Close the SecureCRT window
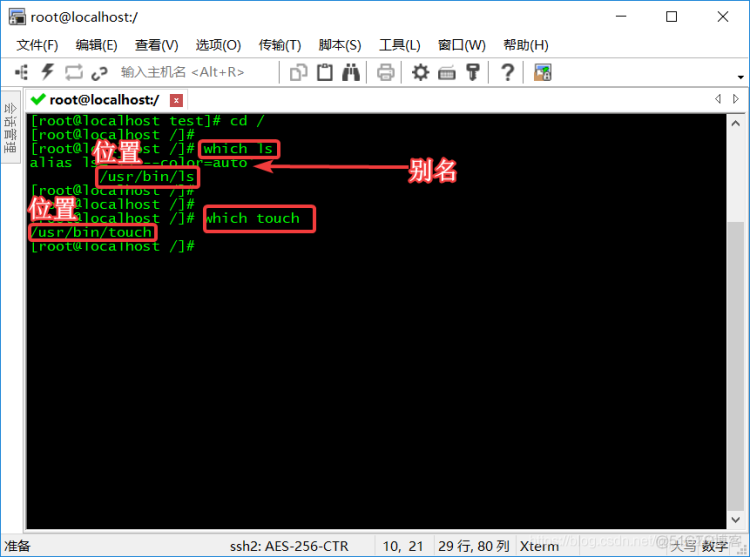This screenshot has width=750, height=557. [723, 17]
